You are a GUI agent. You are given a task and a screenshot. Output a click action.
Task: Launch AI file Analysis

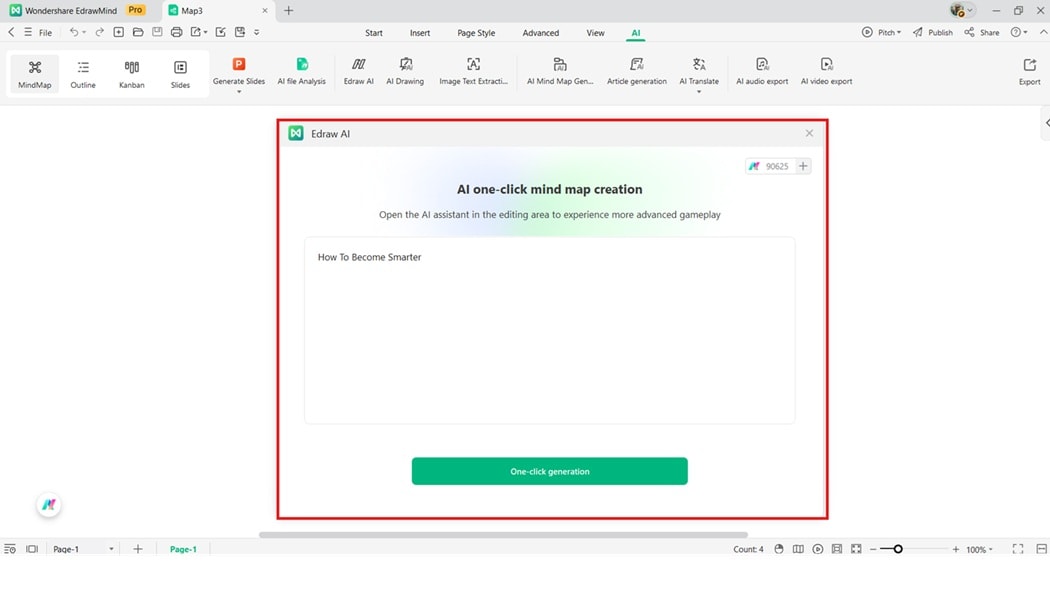pos(301,72)
